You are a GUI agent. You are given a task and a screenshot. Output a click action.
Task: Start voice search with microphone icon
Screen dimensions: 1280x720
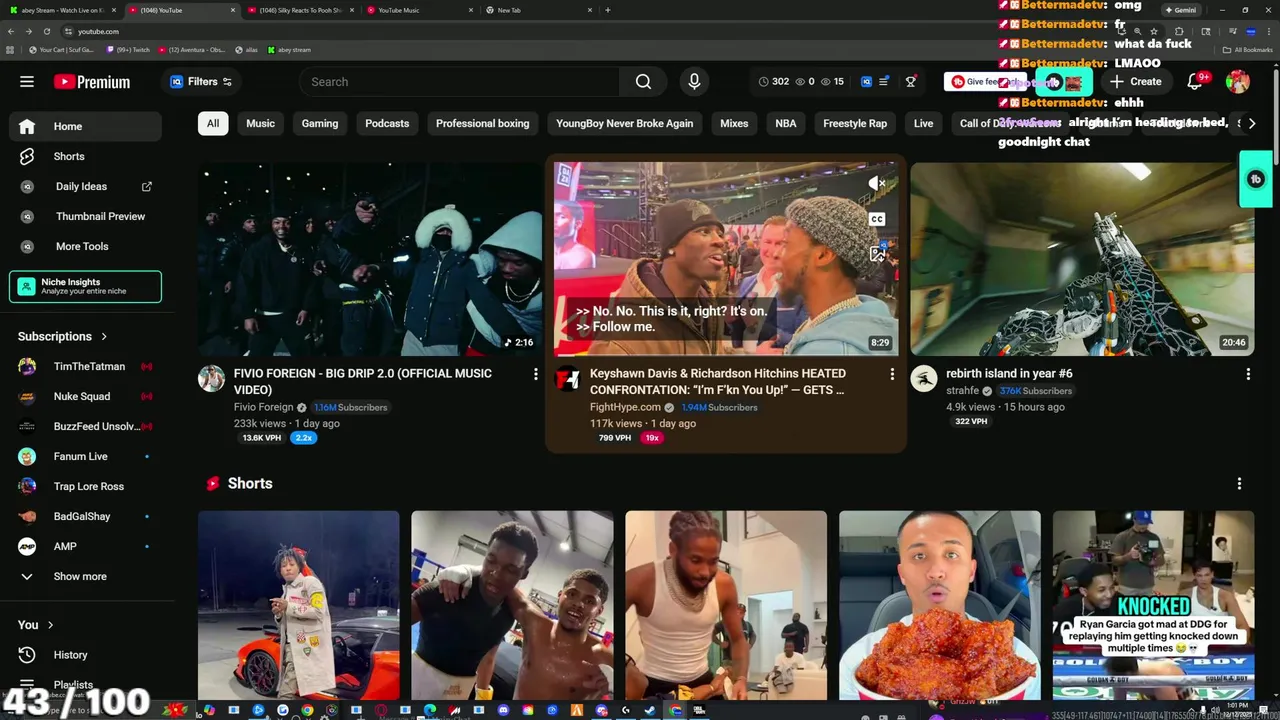pyautogui.click(x=694, y=82)
